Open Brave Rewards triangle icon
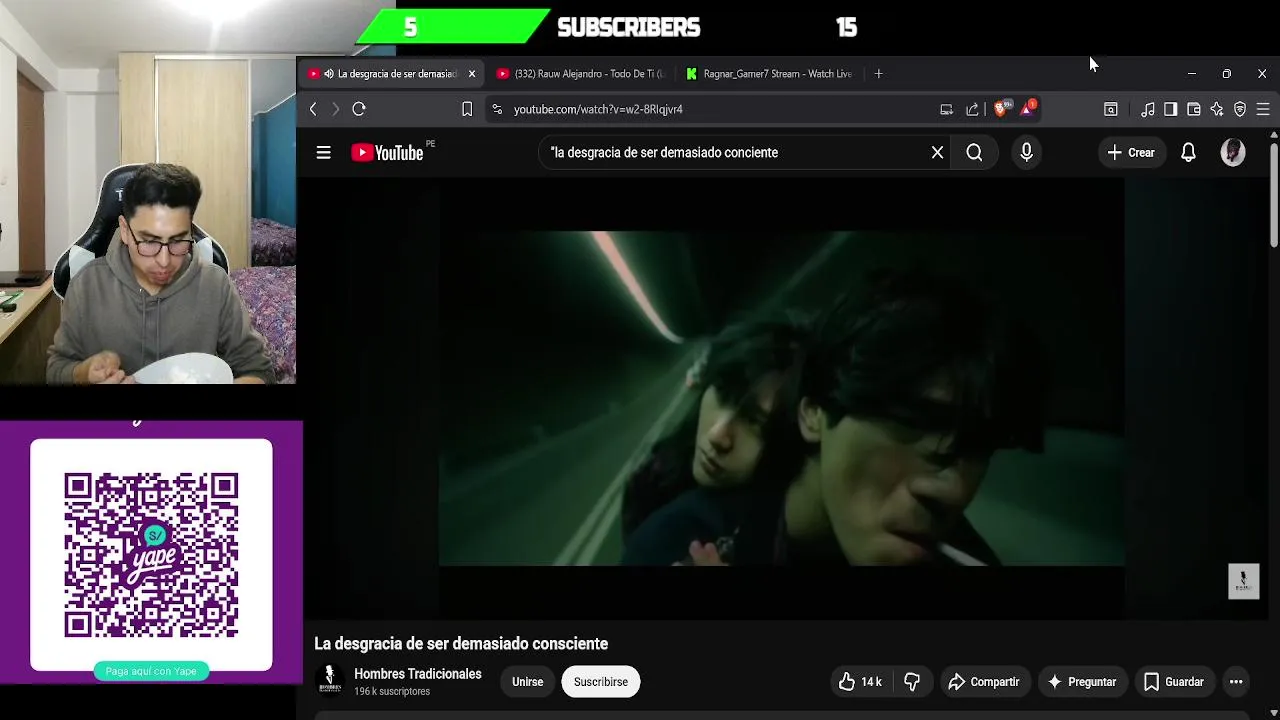Viewport: 1280px width, 720px height. pos(1028,108)
